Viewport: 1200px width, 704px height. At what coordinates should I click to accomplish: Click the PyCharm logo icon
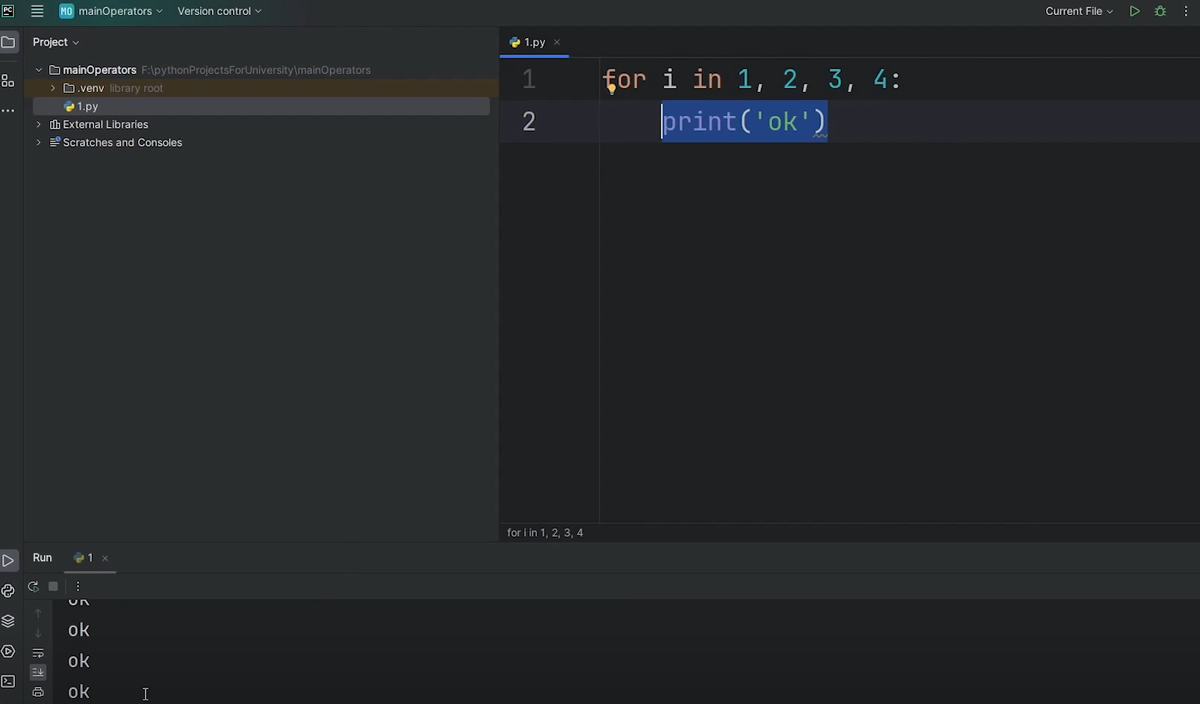tap(8, 11)
